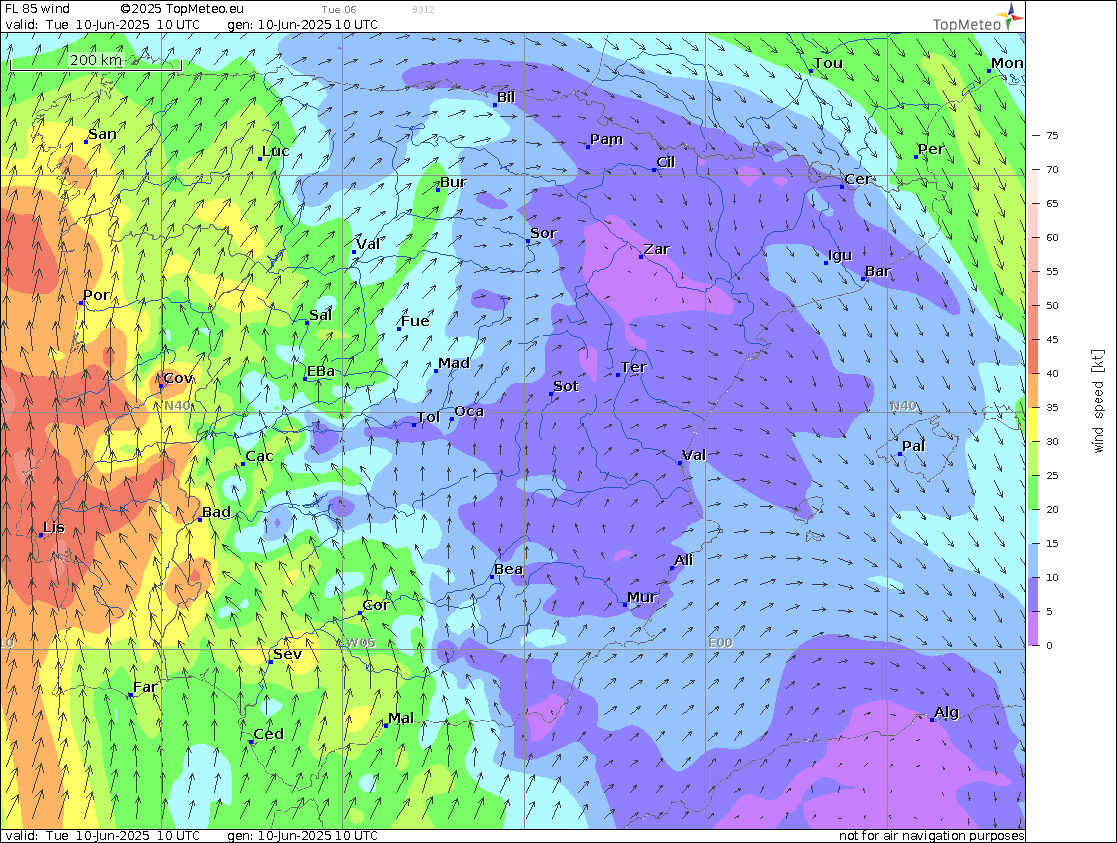The image size is (1117, 843).
Task: Click the 'EBa' city label
Action: pos(321,371)
